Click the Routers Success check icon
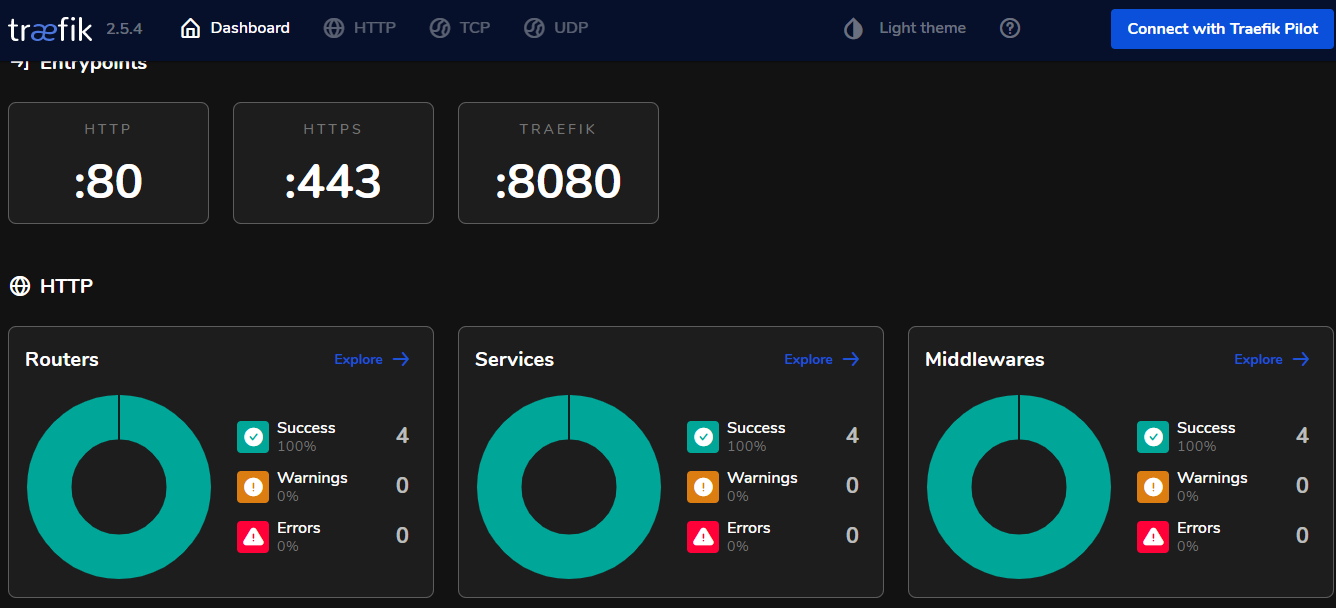Screen dimensions: 1336x608 click(x=253, y=437)
